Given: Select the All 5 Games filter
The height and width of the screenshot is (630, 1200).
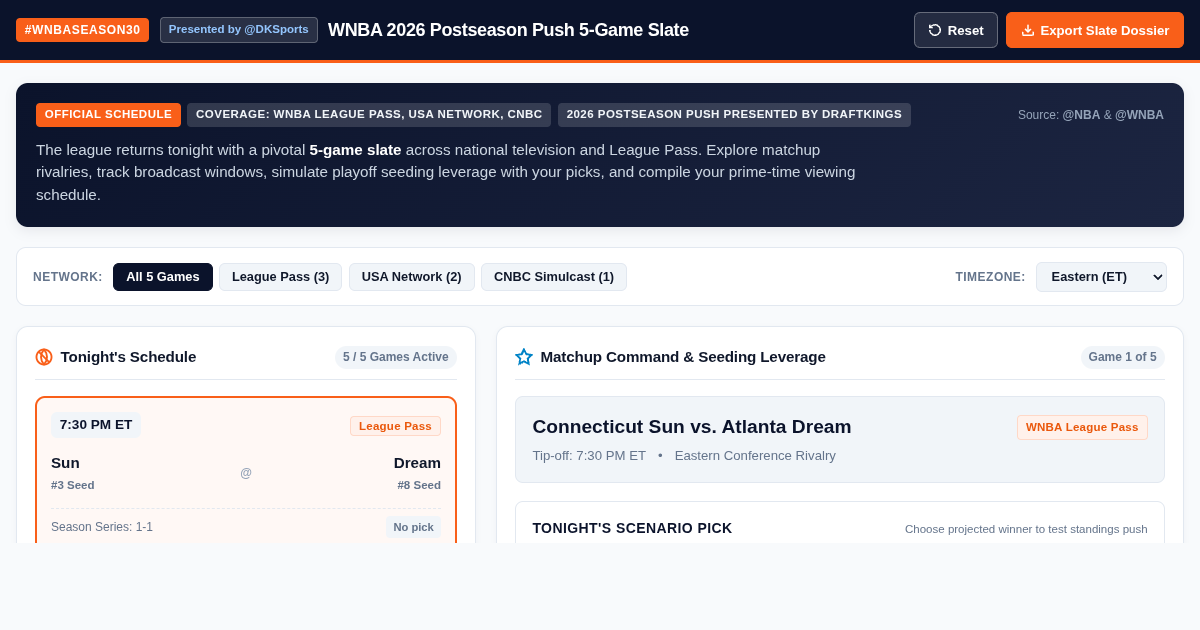Looking at the screenshot, I should 163,277.
